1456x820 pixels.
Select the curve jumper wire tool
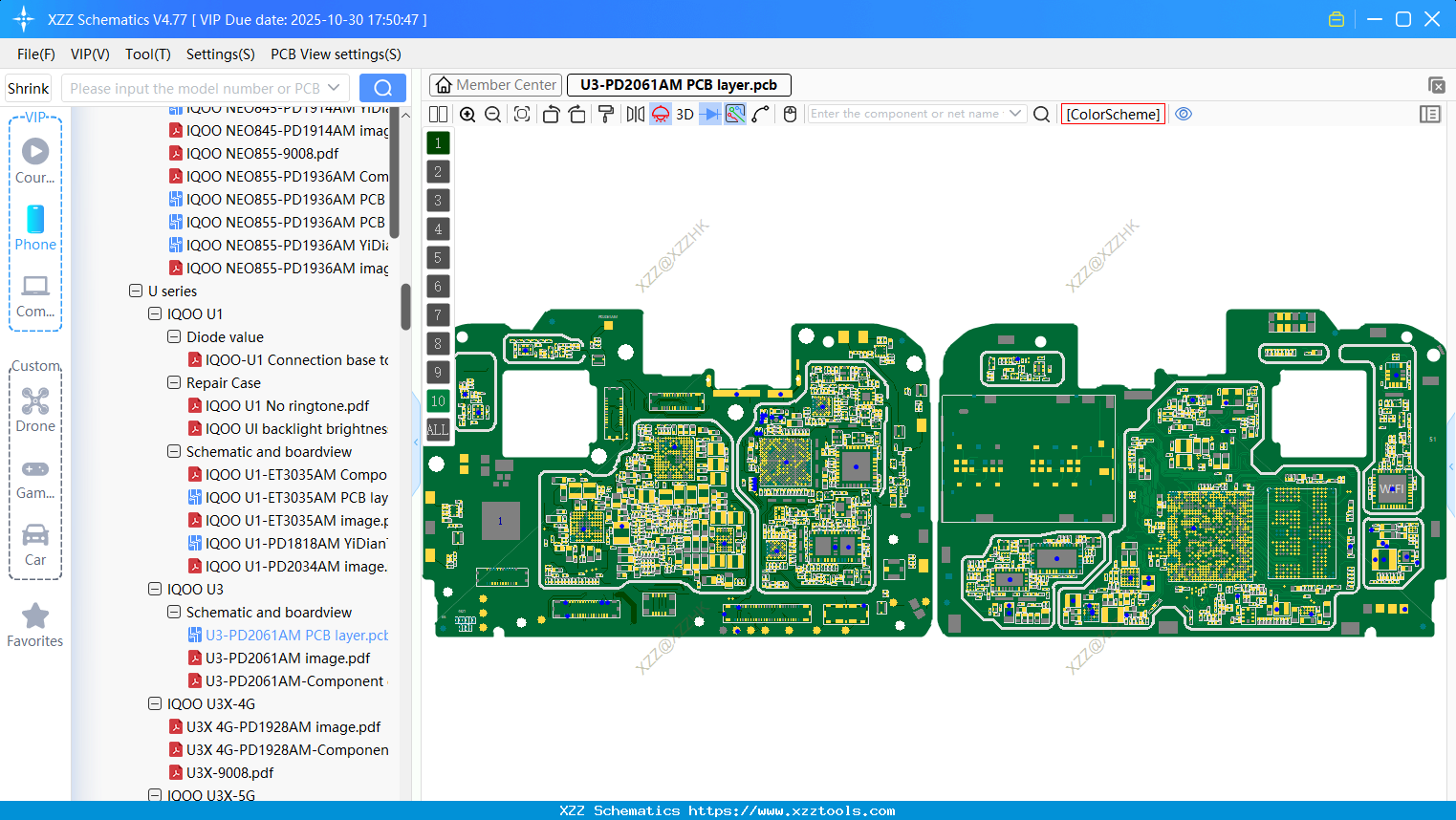pyautogui.click(x=759, y=114)
